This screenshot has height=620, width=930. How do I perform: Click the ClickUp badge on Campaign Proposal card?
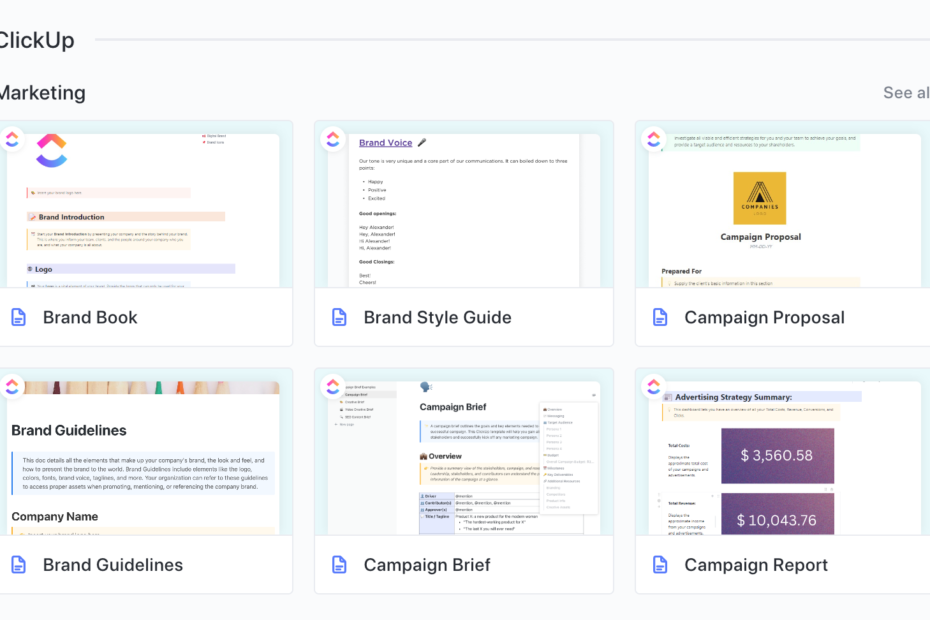point(654,139)
